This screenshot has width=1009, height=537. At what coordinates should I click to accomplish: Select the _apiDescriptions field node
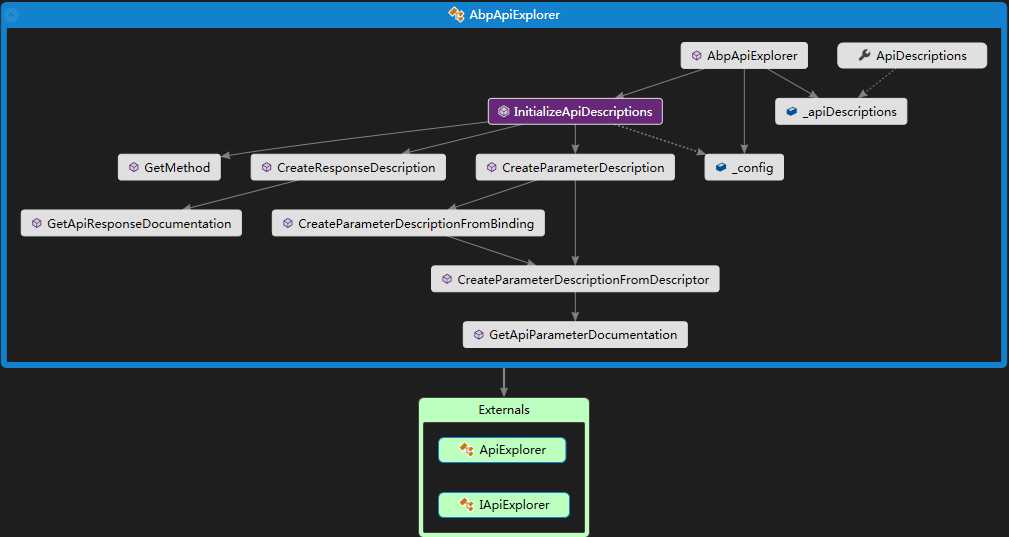pyautogui.click(x=841, y=112)
